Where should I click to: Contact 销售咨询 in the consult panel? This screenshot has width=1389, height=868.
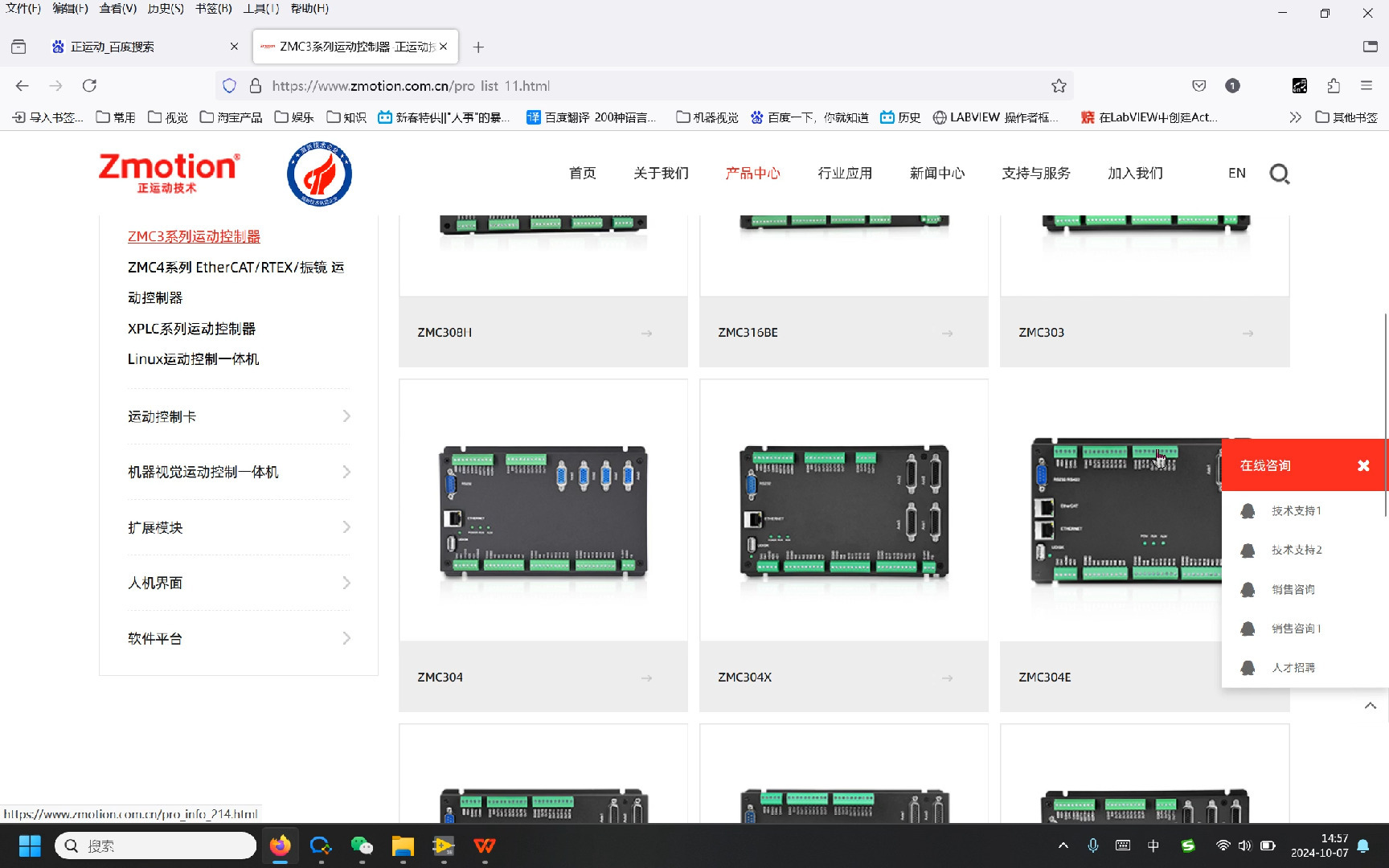pyautogui.click(x=1293, y=589)
